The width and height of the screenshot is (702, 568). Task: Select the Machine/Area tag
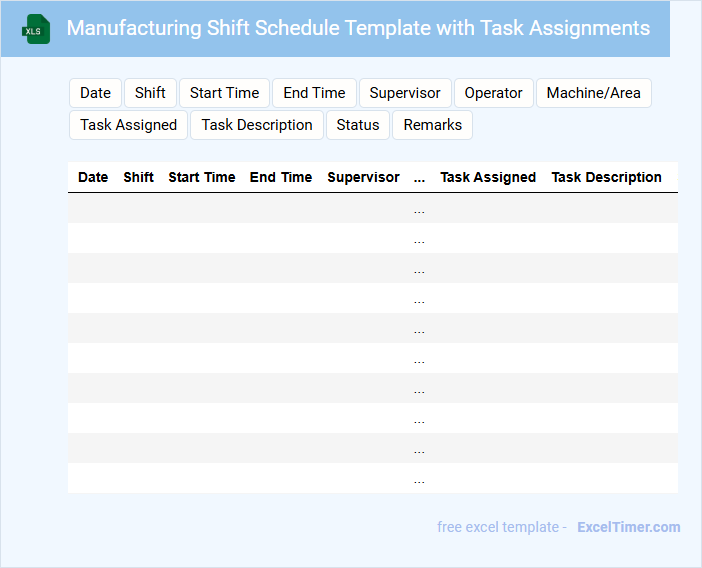coord(594,93)
